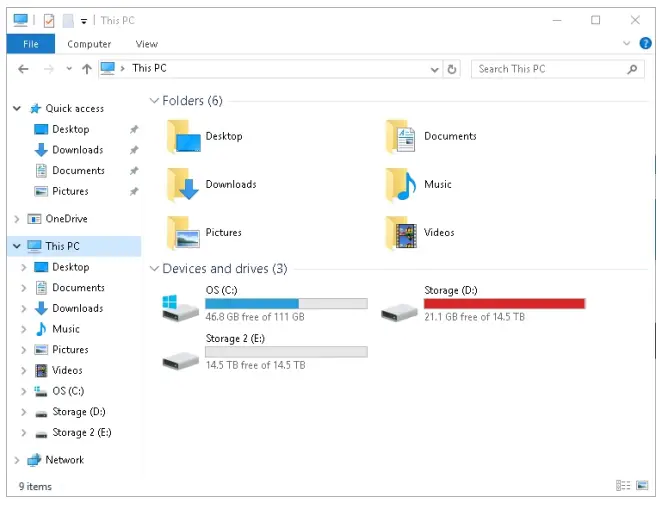Click the pin icon beside Pictures

pos(134,191)
